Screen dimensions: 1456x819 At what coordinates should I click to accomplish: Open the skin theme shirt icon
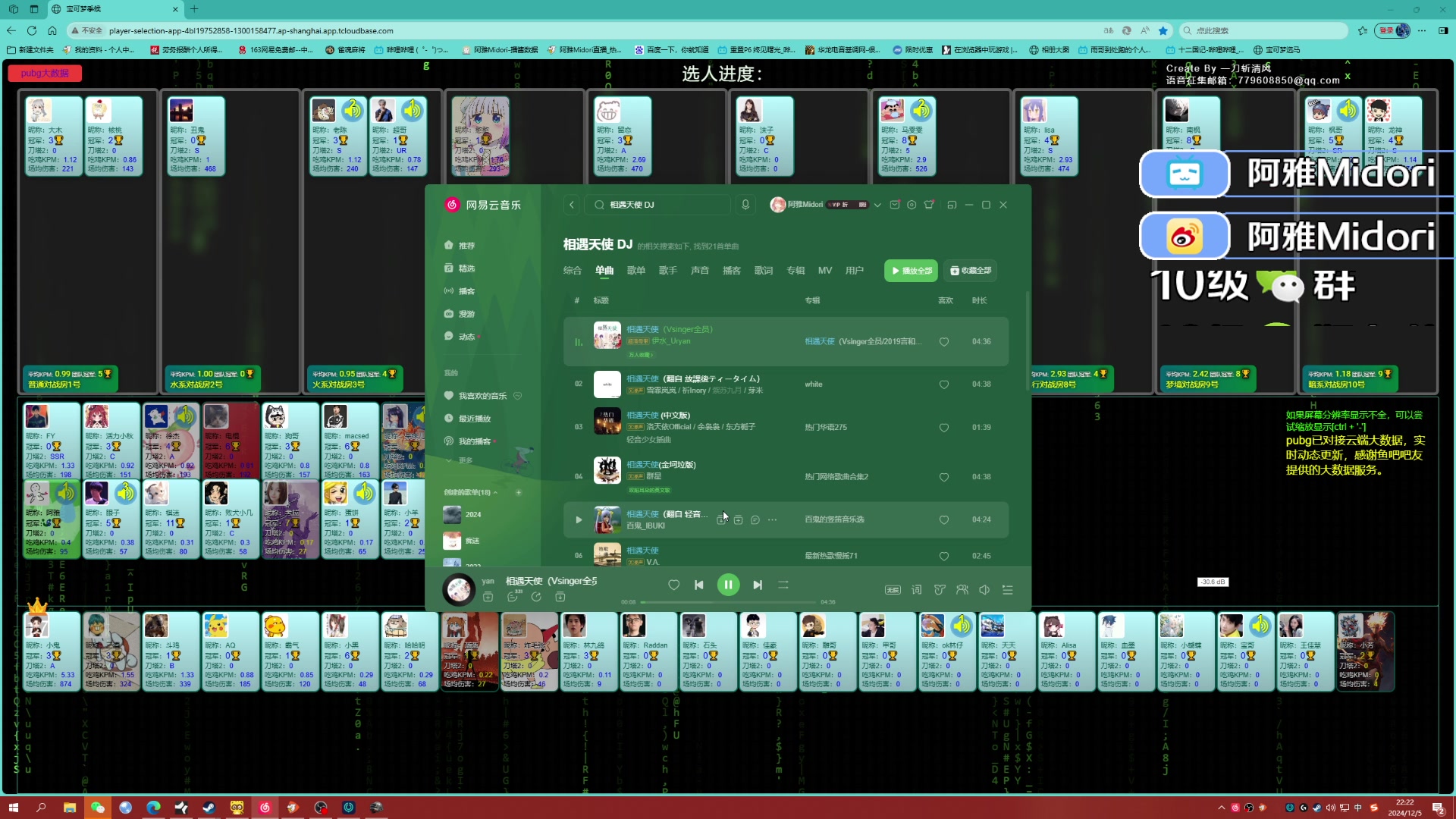(x=929, y=205)
